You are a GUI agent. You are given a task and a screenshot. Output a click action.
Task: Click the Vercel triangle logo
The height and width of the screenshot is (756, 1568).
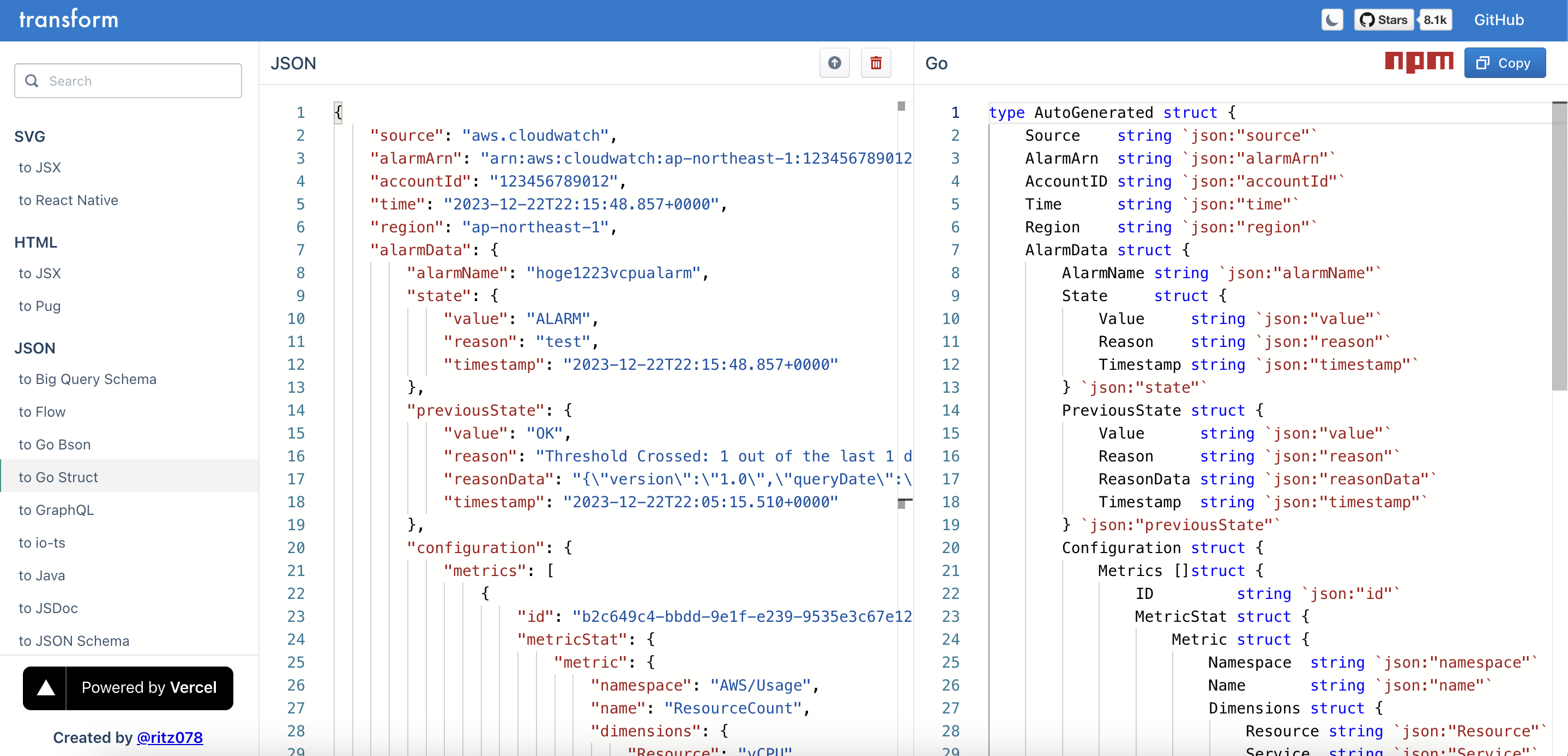[x=46, y=688]
